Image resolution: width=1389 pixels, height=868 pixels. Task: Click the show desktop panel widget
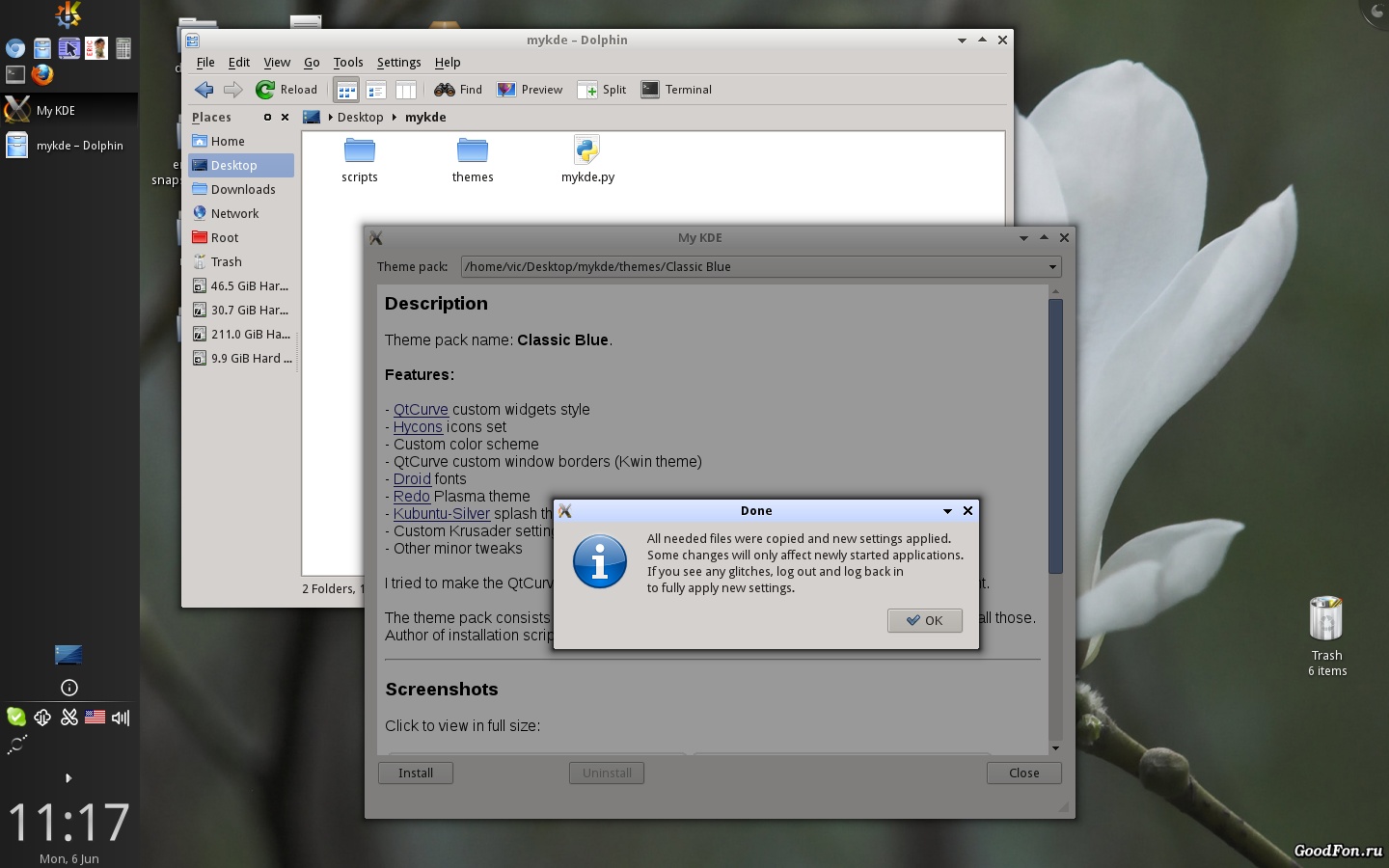[68, 655]
